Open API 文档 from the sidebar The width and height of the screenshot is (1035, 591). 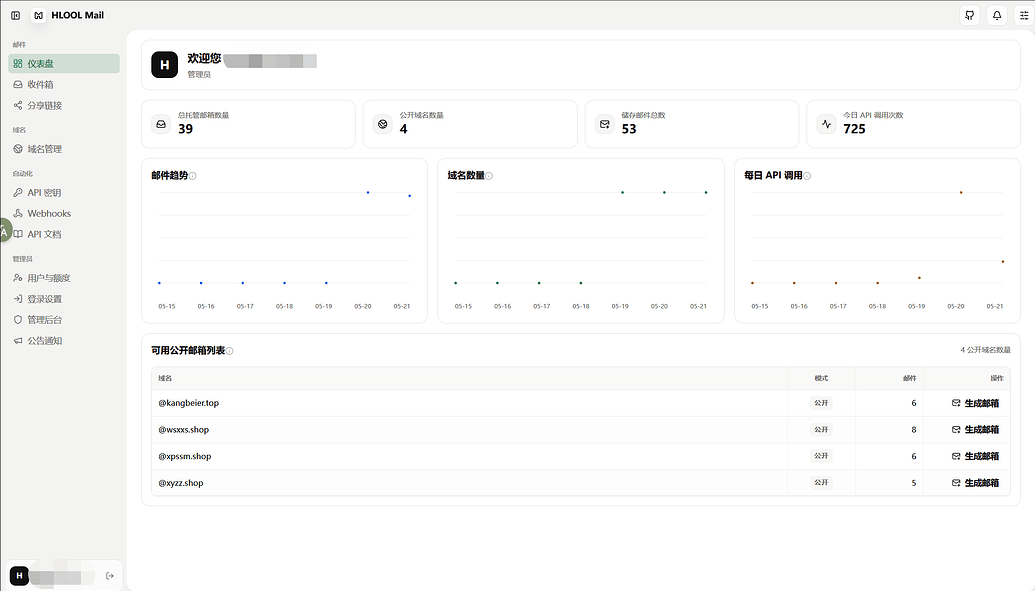click(64, 234)
